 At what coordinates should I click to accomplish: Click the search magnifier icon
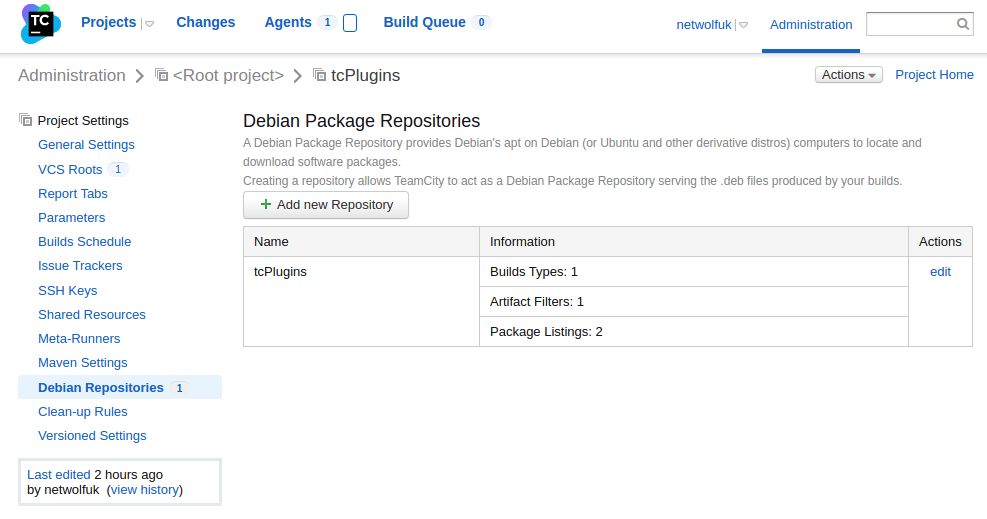(x=962, y=24)
